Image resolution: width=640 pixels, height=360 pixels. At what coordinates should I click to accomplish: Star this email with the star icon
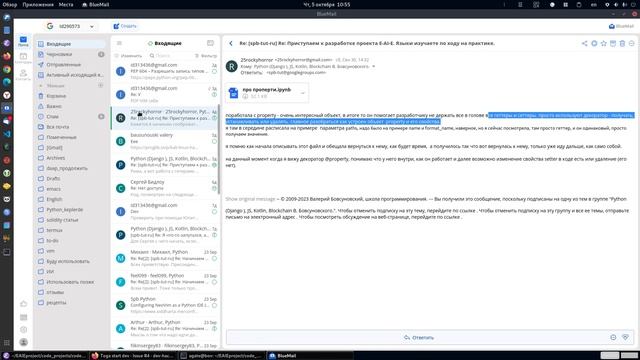point(604,43)
